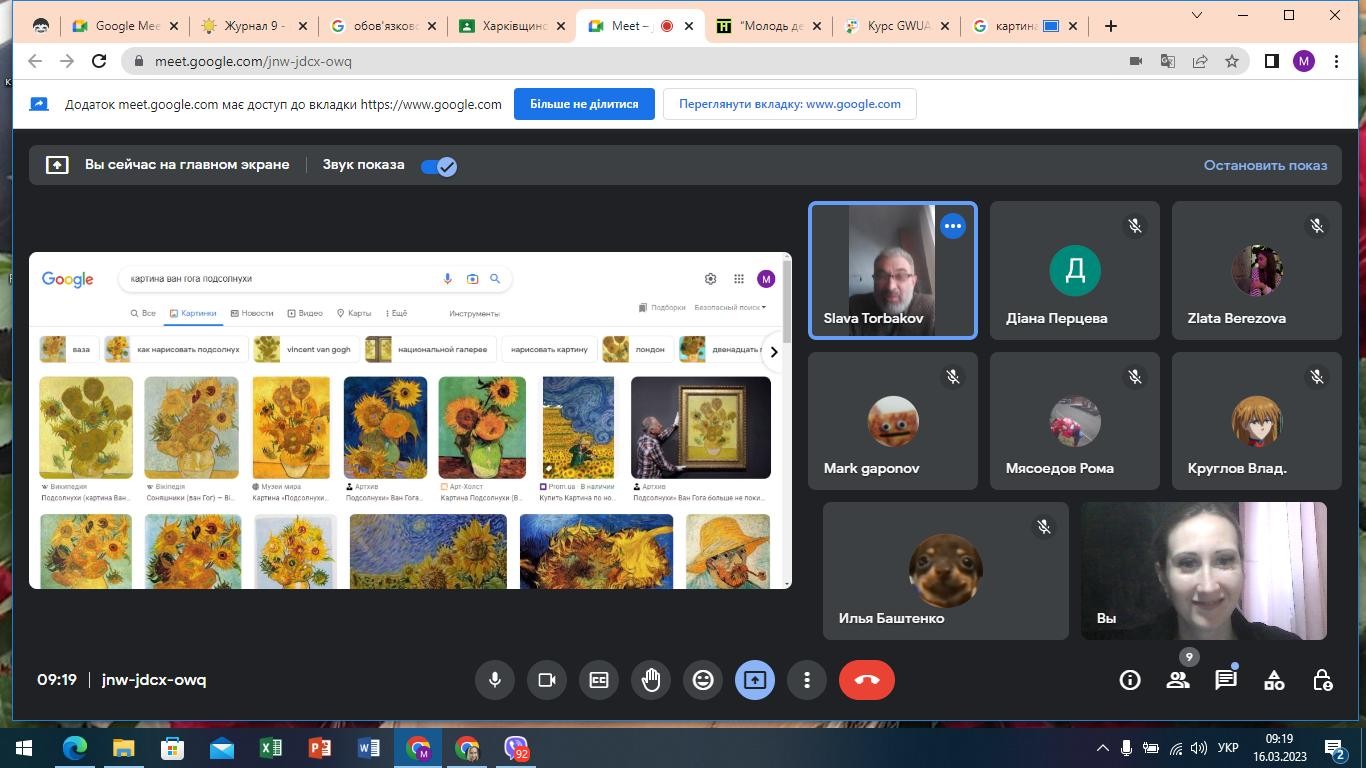Turn off camera in Meet controls
Viewport: 1366px width, 768px height.
click(547, 680)
